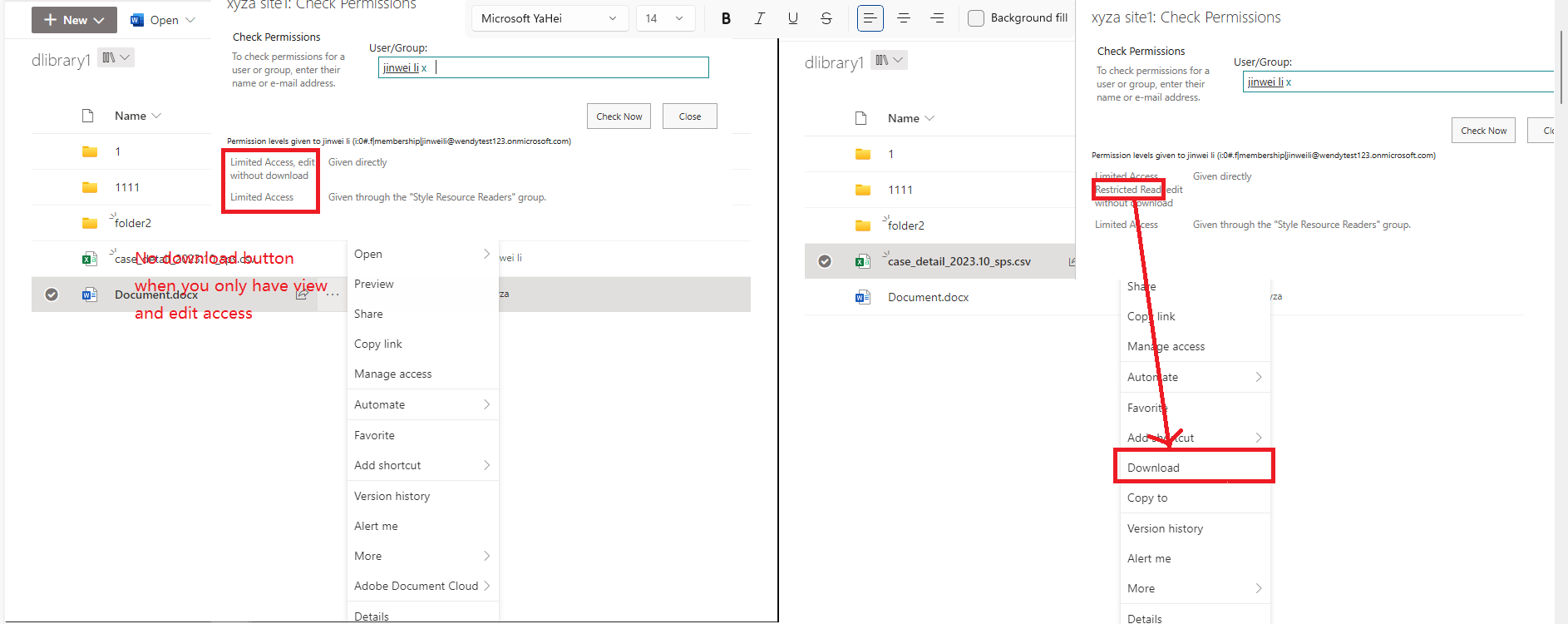Open folder 1111 name in the right pane
This screenshot has width=1568, height=624.
[900, 190]
